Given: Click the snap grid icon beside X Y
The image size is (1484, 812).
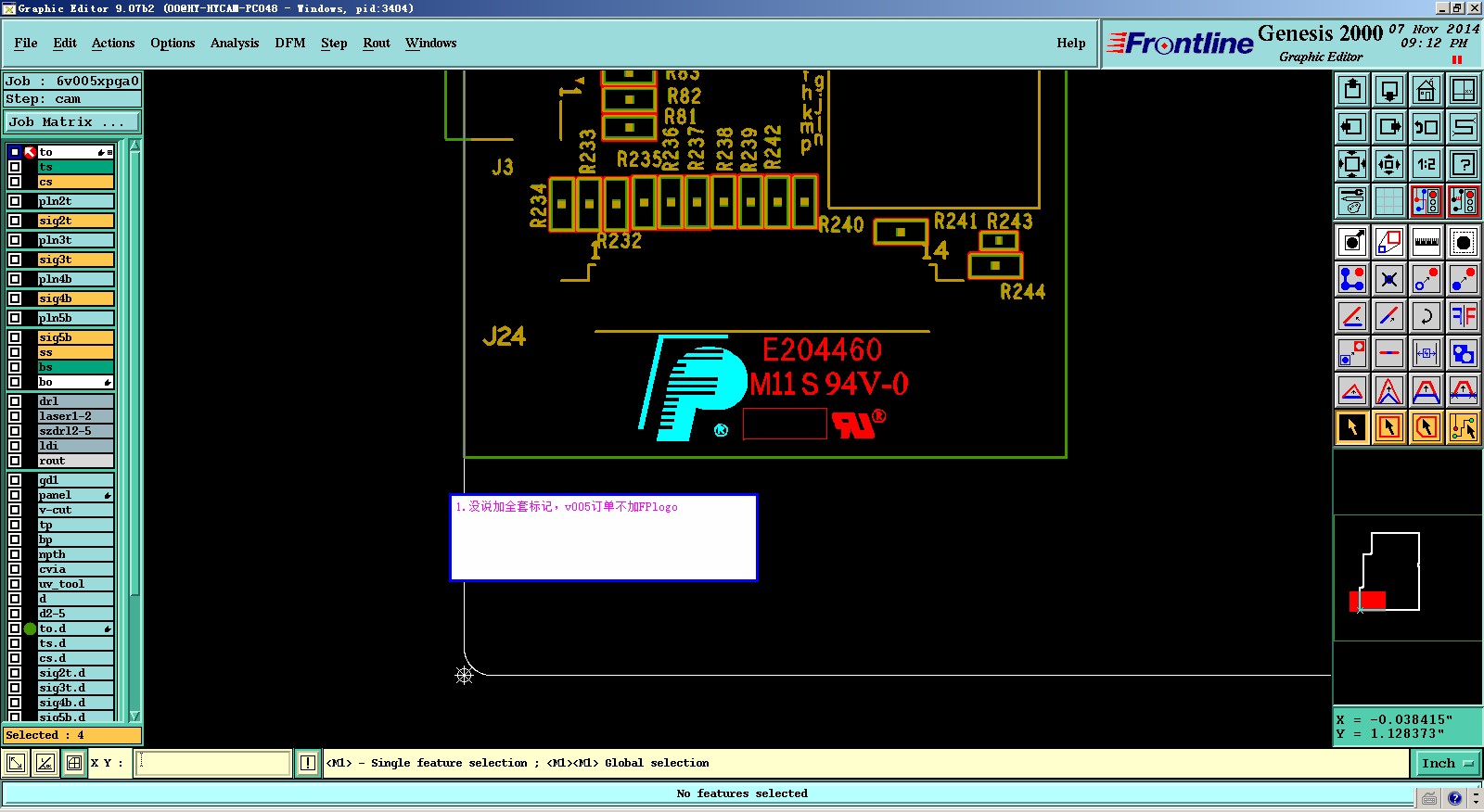Looking at the screenshot, I should click(x=74, y=764).
